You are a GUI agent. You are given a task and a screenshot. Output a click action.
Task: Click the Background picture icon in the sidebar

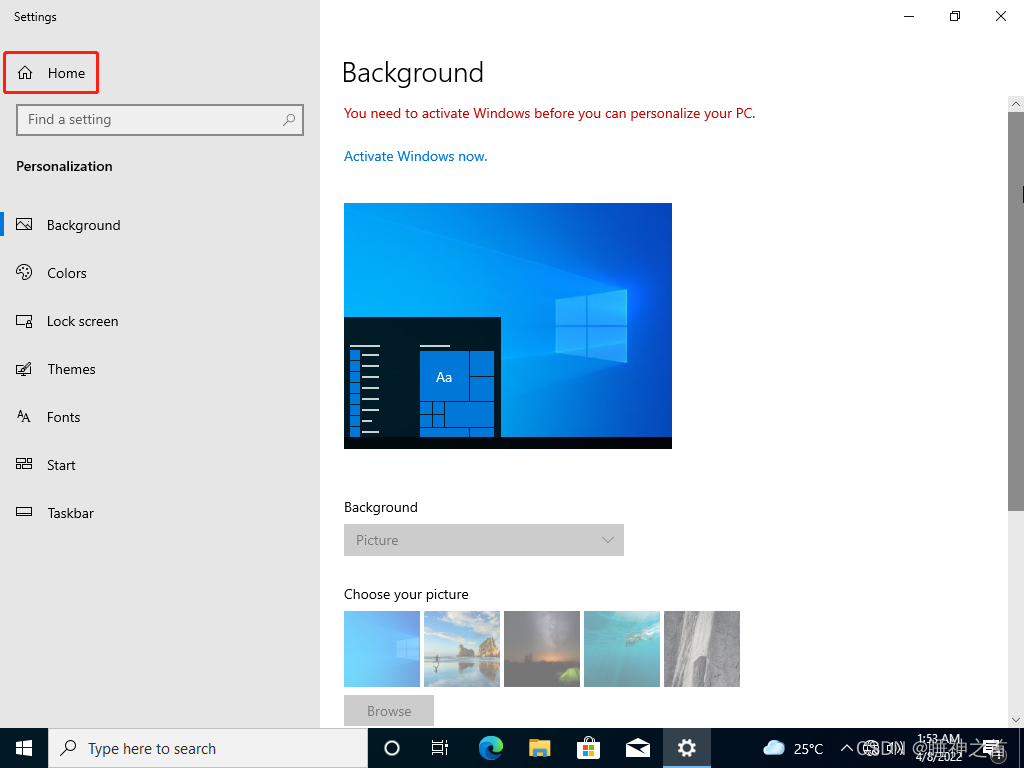click(x=24, y=225)
